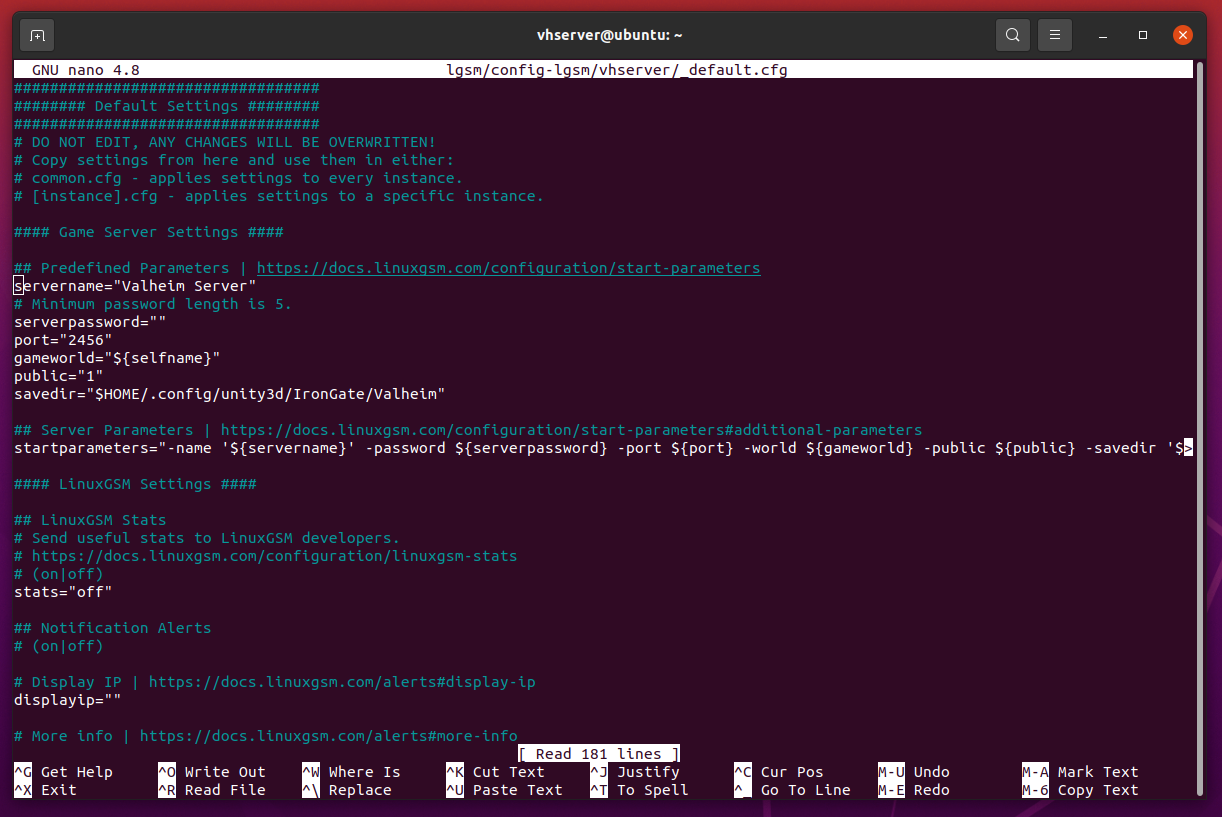This screenshot has height=817, width=1222.
Task: Click the ^T To Spell shortcut
Action: click(639, 790)
